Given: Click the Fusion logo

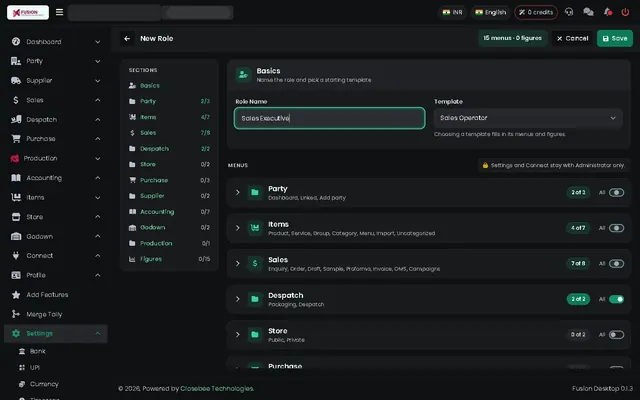Looking at the screenshot, I should (28, 12).
